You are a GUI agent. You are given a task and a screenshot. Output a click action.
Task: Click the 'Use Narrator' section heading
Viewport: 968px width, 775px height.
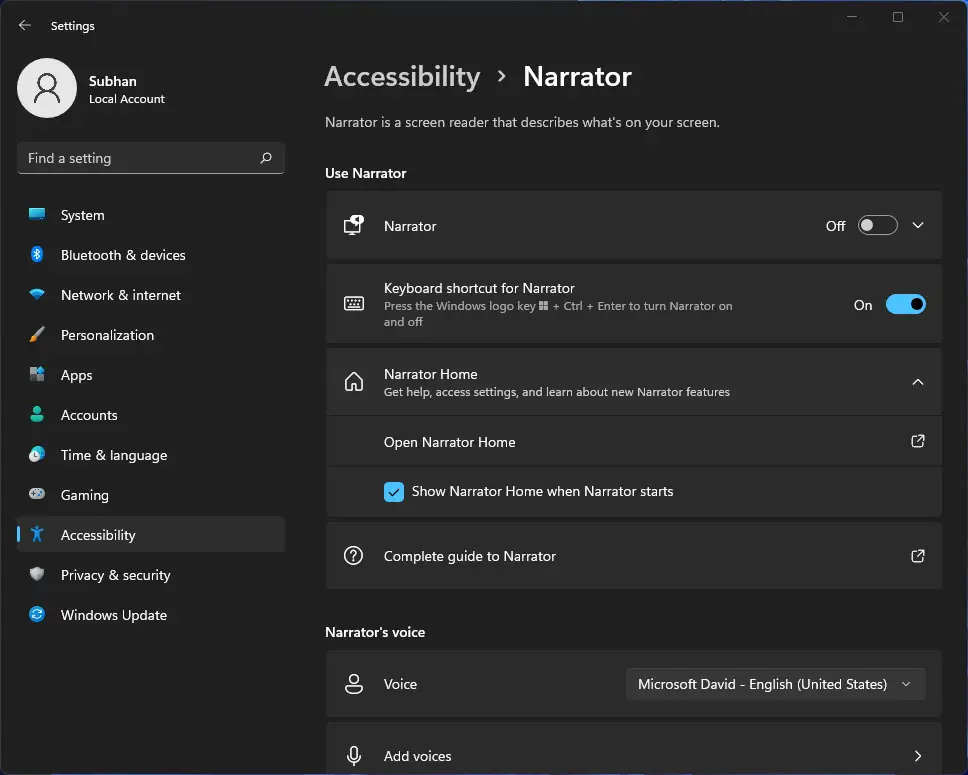tap(365, 174)
